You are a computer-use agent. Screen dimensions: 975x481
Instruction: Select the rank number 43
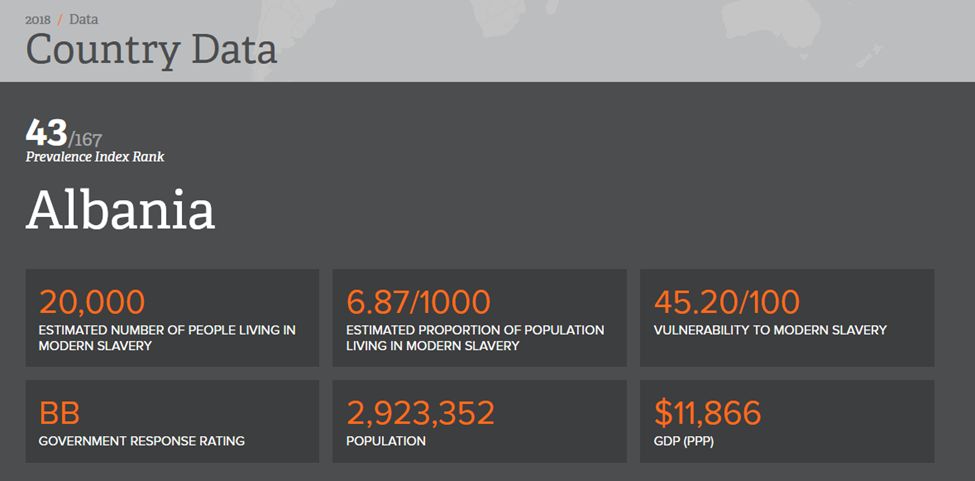pyautogui.click(x=46, y=133)
